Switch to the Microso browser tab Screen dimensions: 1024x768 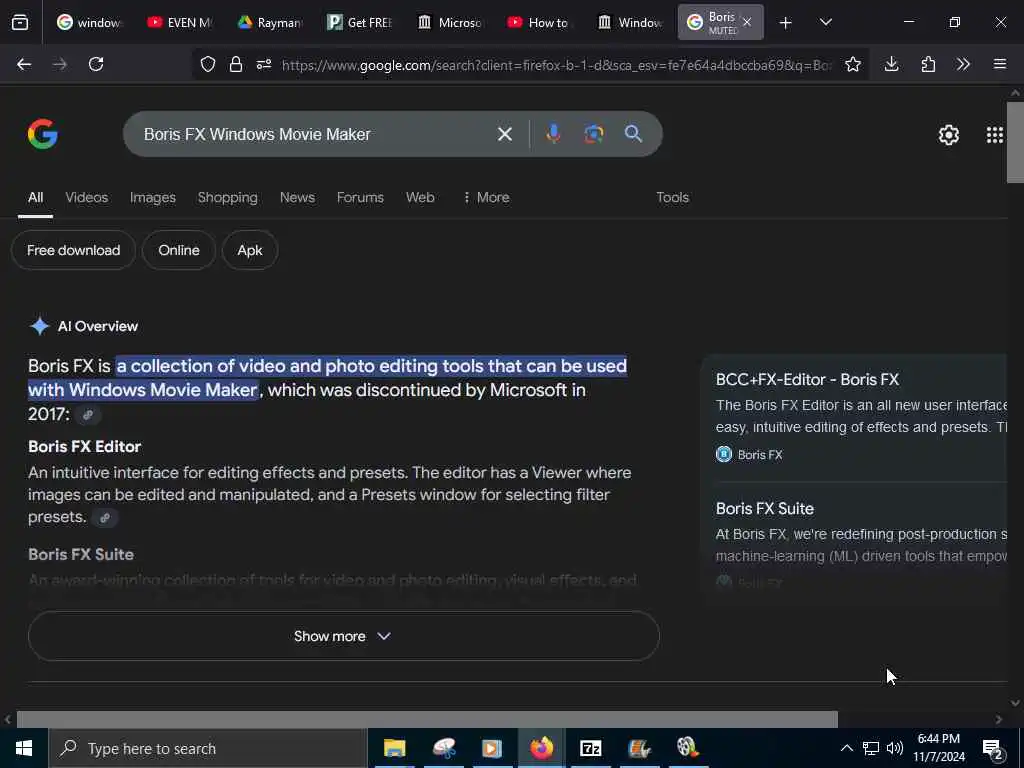click(449, 23)
